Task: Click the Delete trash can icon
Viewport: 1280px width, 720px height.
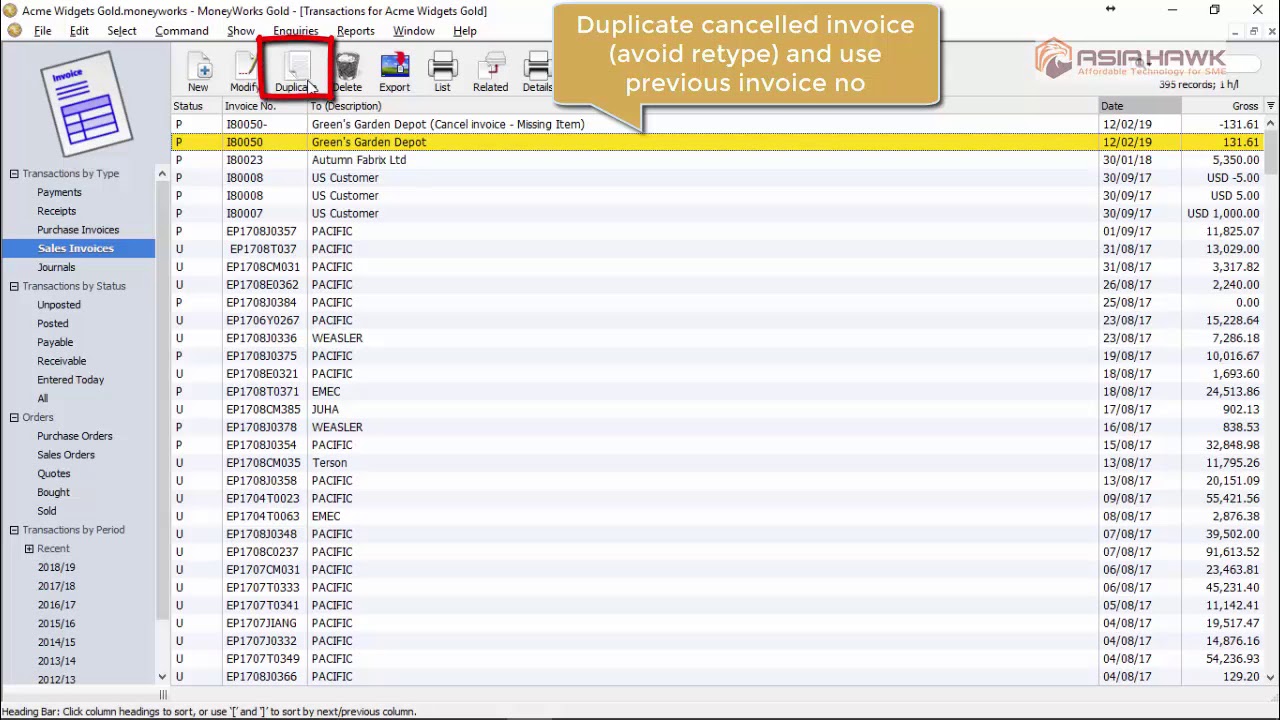Action: 347,71
